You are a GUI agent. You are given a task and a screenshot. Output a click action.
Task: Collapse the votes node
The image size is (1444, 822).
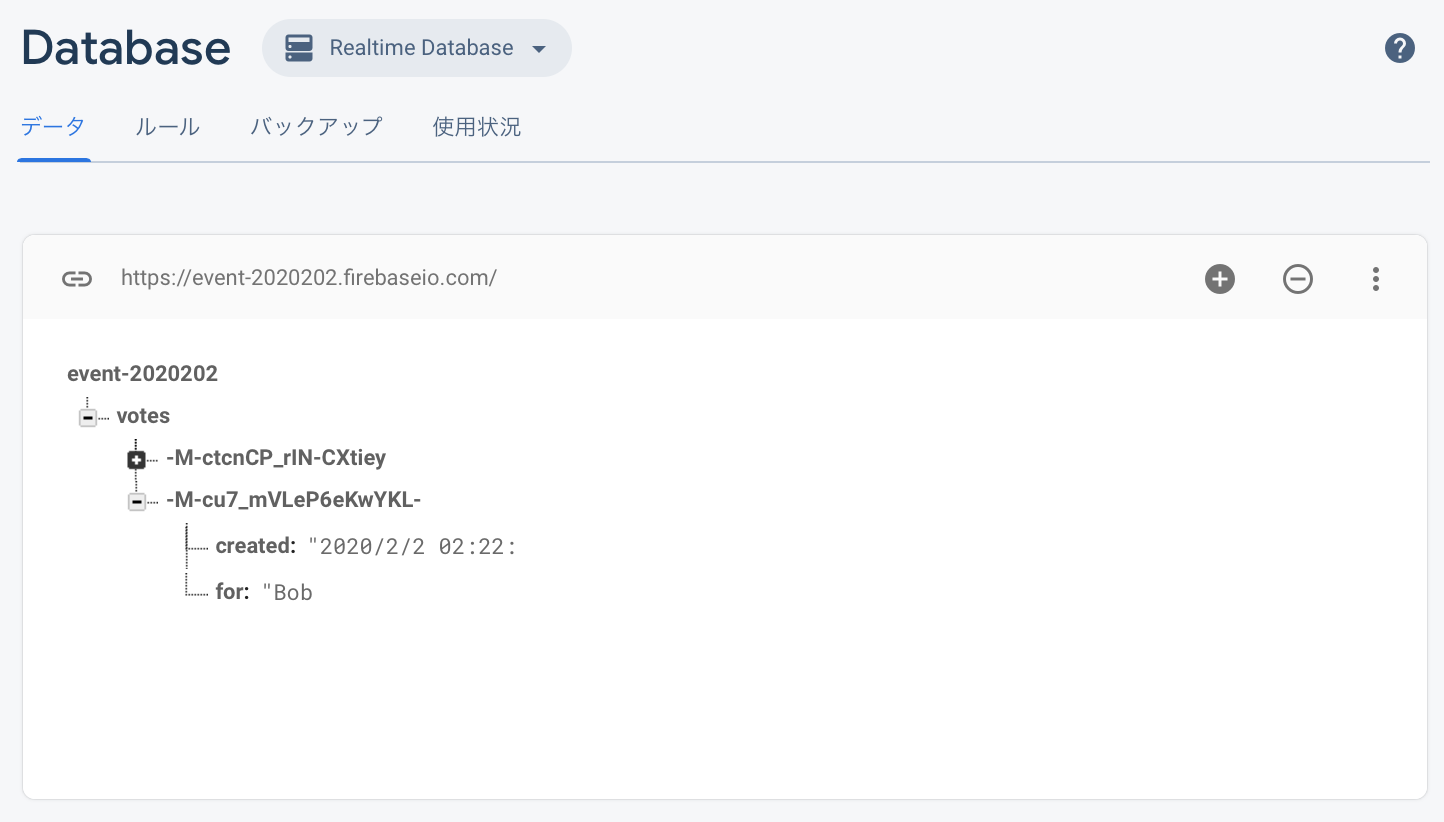88,417
